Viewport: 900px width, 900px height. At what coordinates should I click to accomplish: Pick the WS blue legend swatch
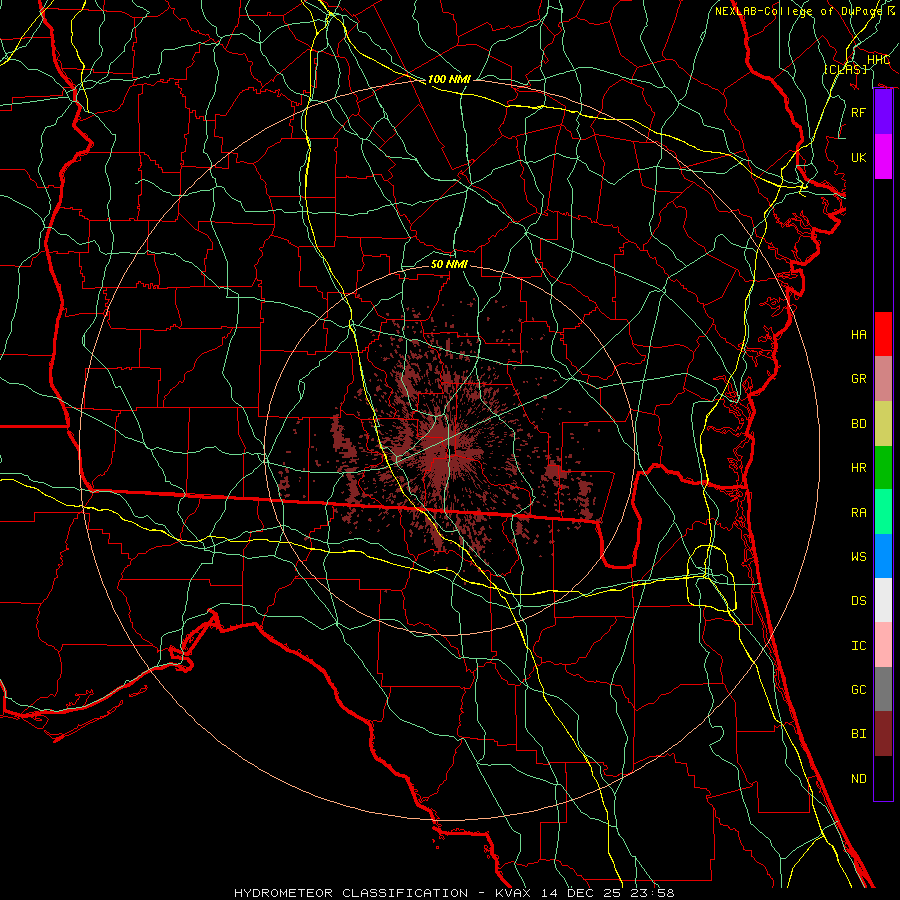click(x=883, y=556)
